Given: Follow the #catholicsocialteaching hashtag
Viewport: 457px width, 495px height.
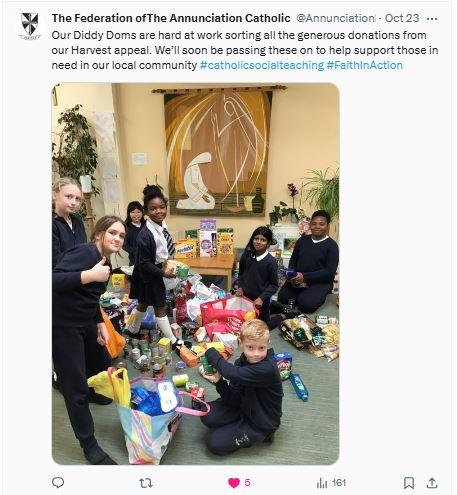Looking at the screenshot, I should (262, 65).
